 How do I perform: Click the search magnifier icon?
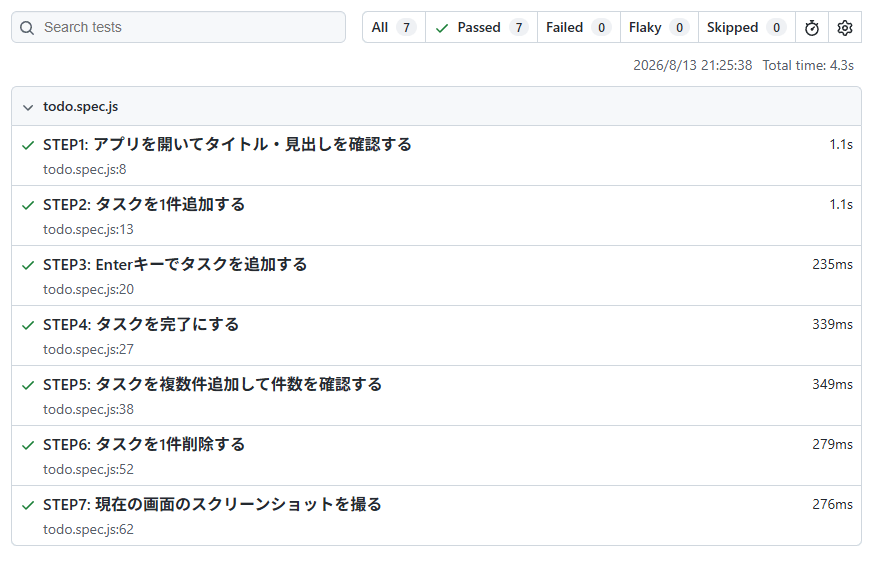[x=27, y=28]
